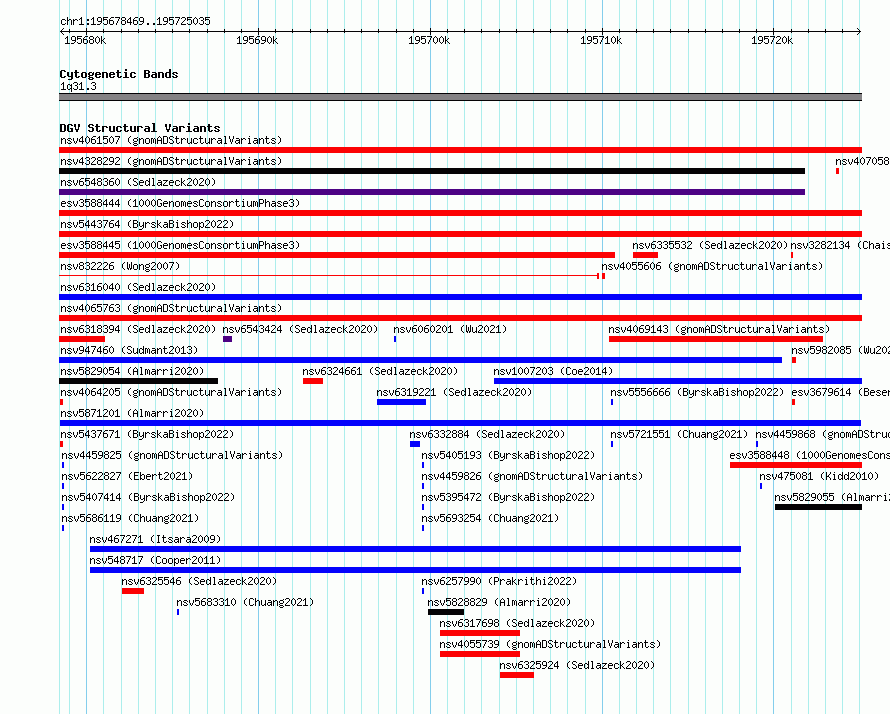Click the small purple bar of nsv6543424
The width and height of the screenshot is (890, 714).
click(x=228, y=339)
